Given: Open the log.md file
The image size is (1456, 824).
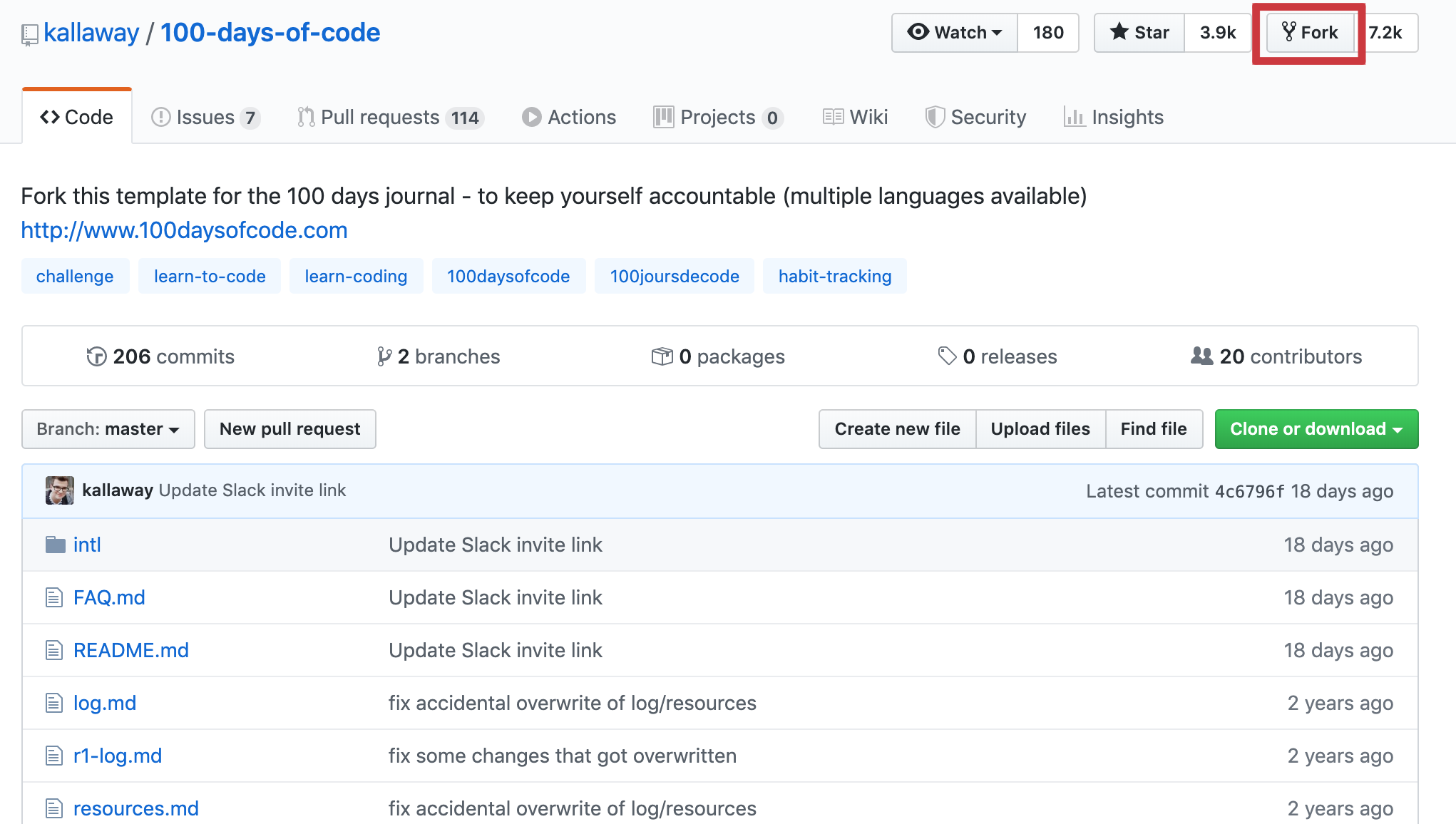Looking at the screenshot, I should 105,703.
